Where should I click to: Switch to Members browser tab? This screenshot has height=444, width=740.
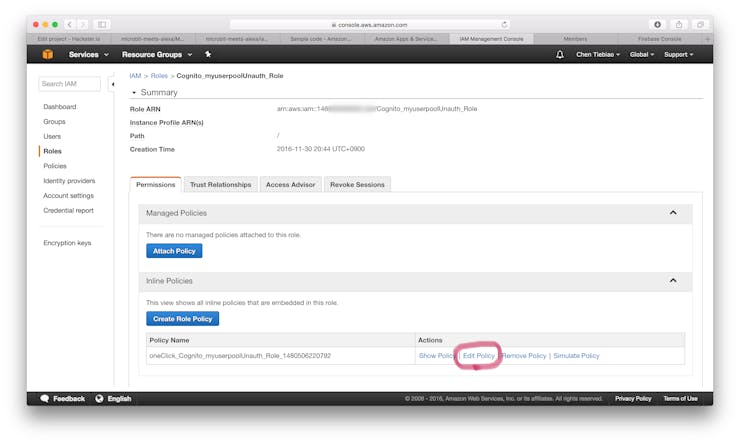[575, 39]
